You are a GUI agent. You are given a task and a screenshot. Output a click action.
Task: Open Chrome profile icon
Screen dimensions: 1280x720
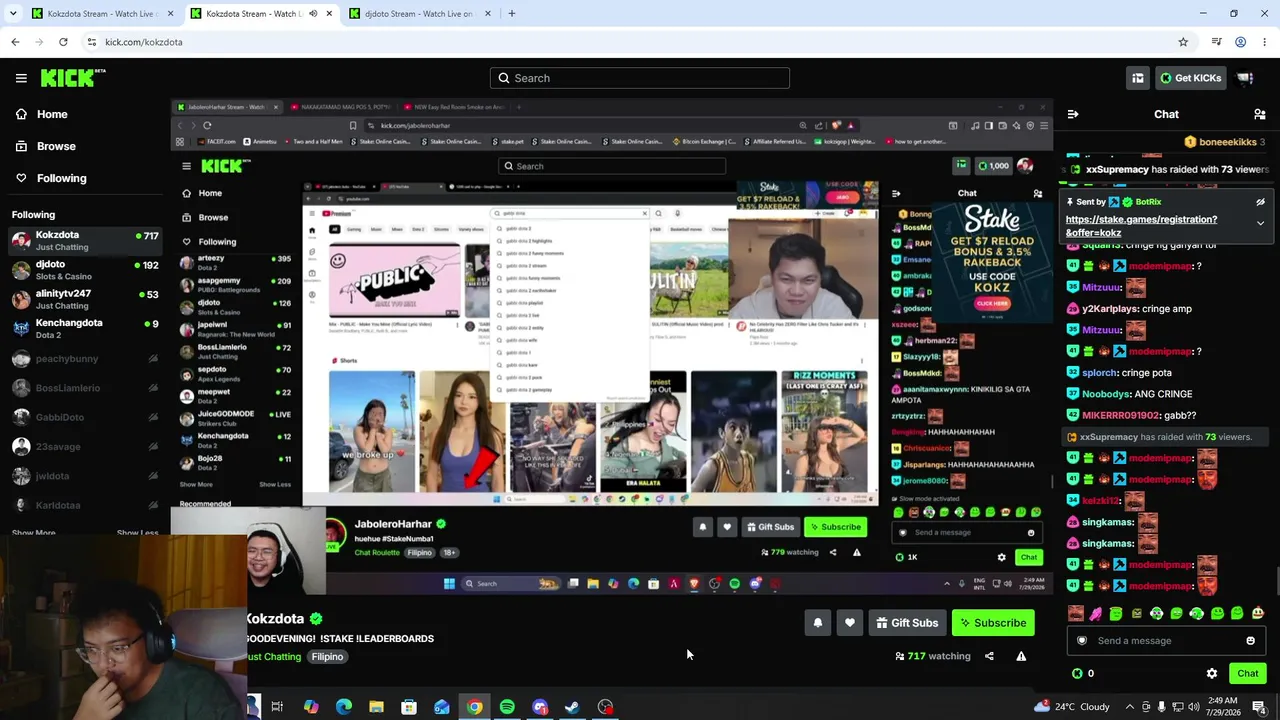click(x=1240, y=42)
